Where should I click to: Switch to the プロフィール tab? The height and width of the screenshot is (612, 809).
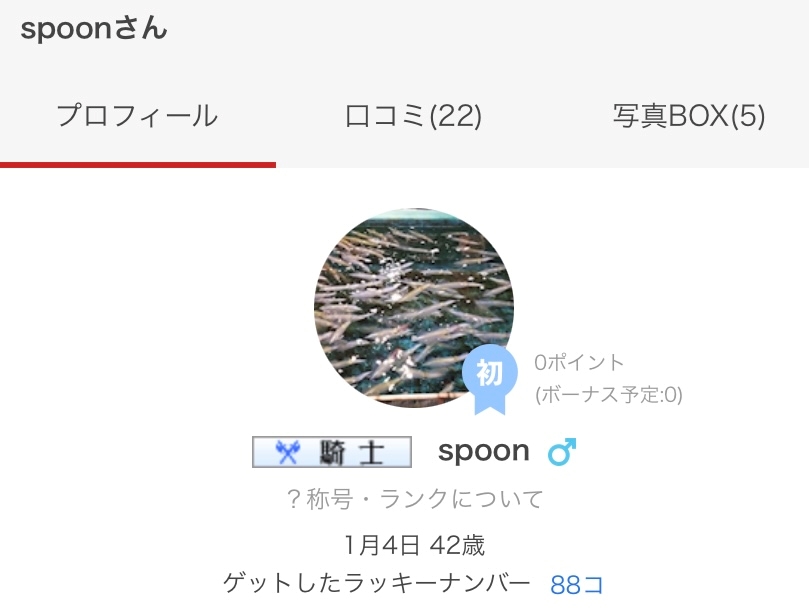[x=137, y=117]
